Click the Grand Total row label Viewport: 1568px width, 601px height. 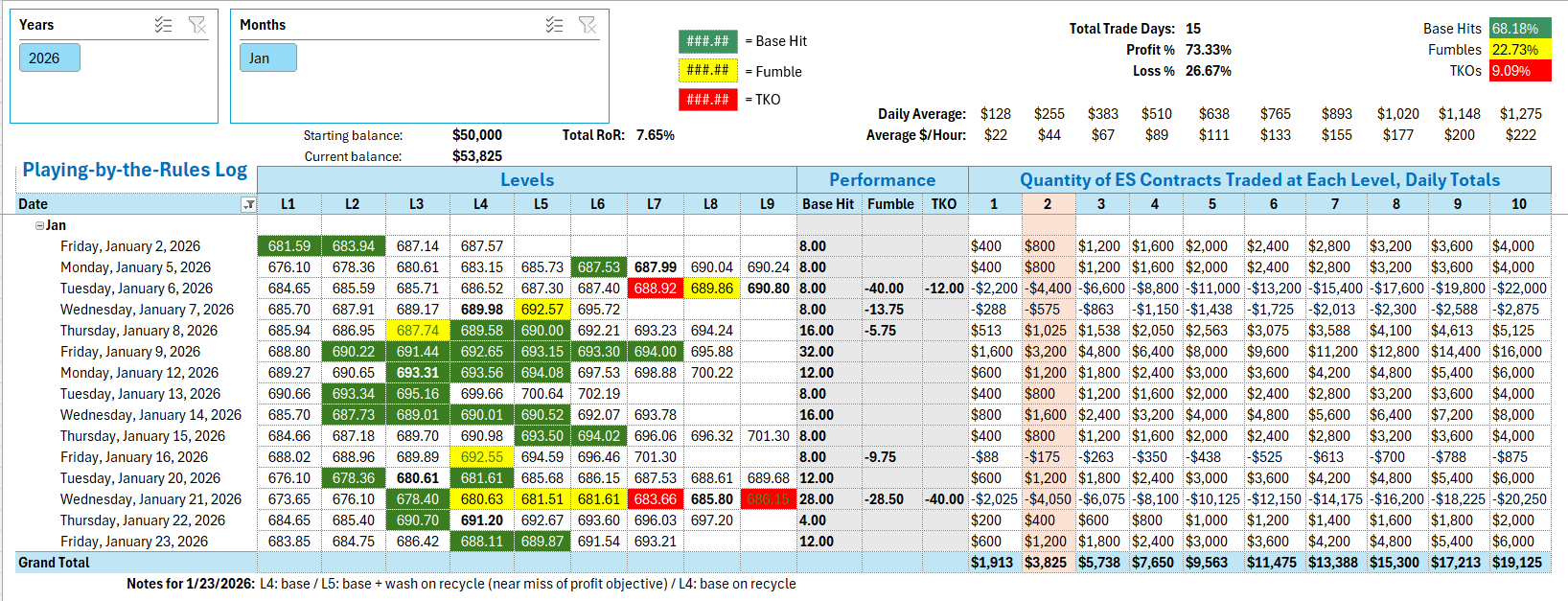point(54,563)
